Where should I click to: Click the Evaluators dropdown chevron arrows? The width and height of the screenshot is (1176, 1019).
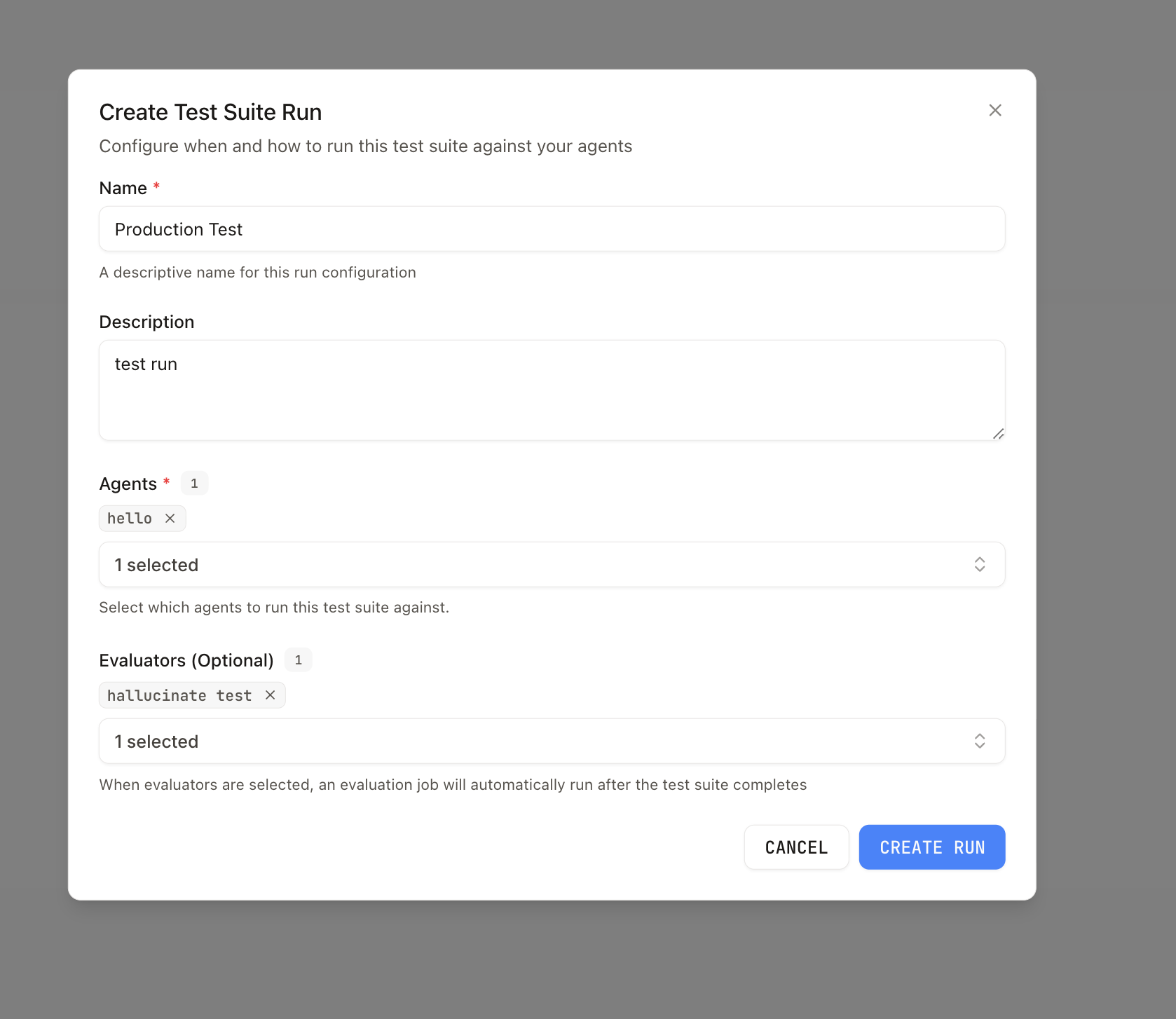(979, 741)
